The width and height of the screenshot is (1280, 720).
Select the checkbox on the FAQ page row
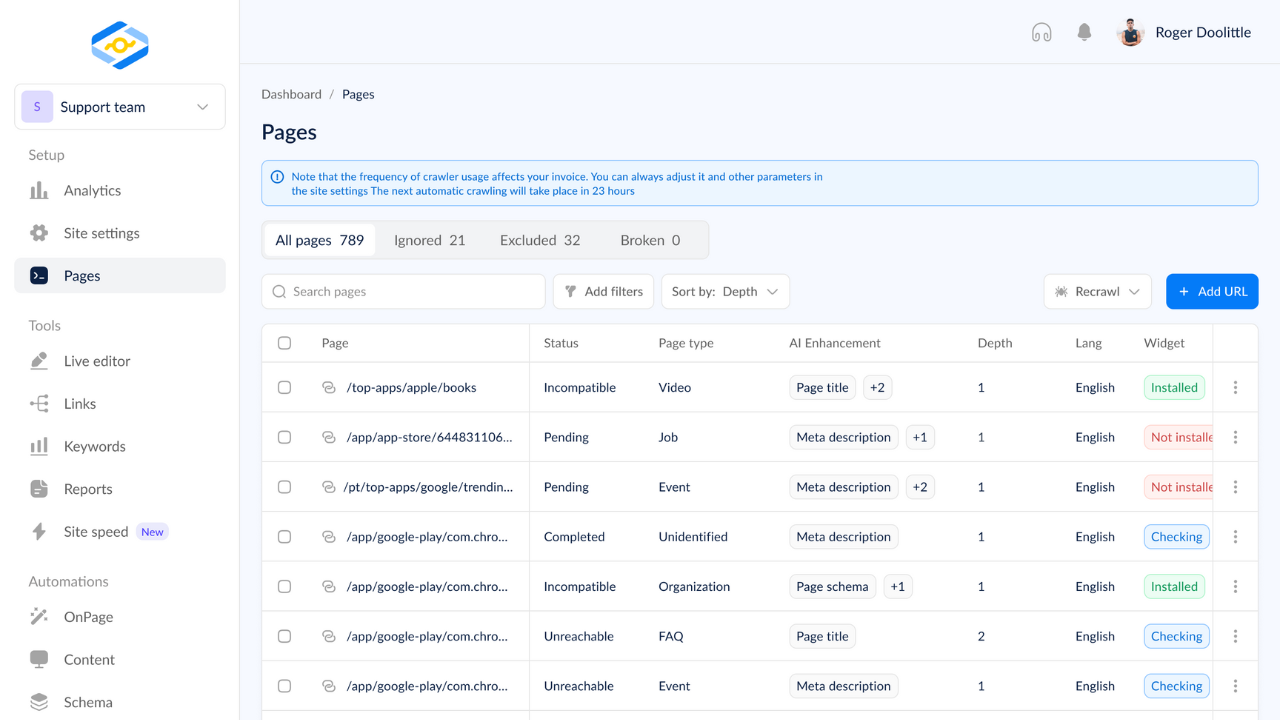[284, 636]
